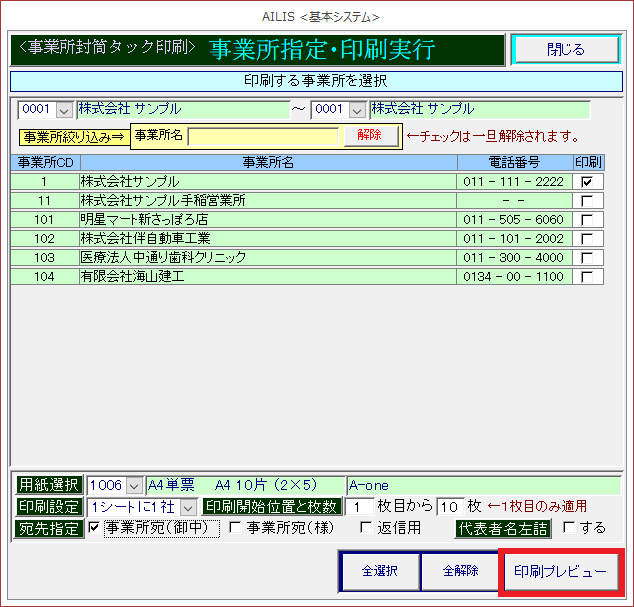Image resolution: width=634 pixels, height=607 pixels.
Task: Click the 全解除 deselect all button
Action: click(459, 572)
